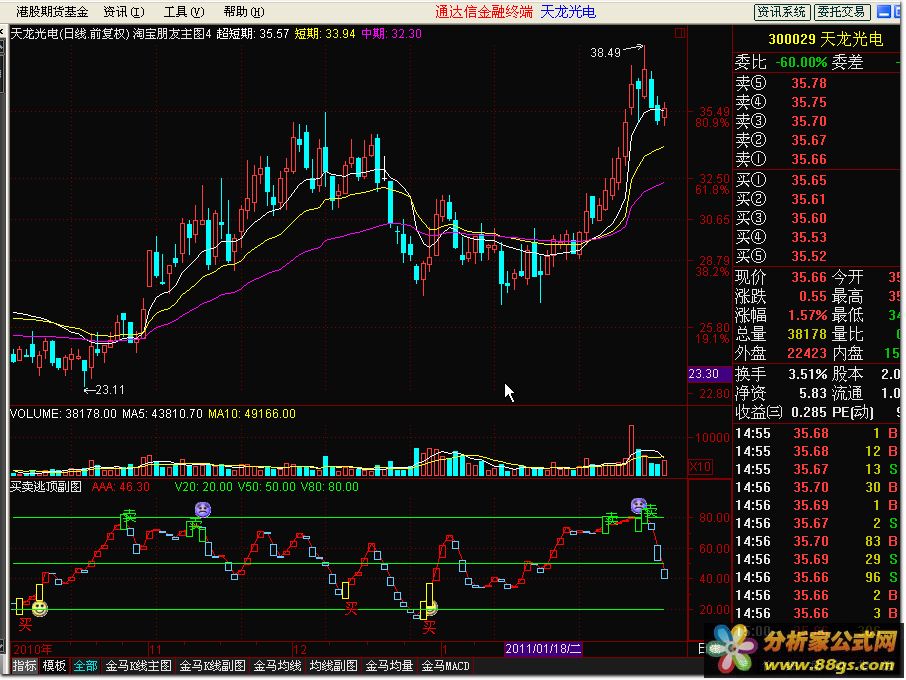Open the 帮助(H) menu
Viewport: 906px width, 680px height.
click(x=244, y=12)
